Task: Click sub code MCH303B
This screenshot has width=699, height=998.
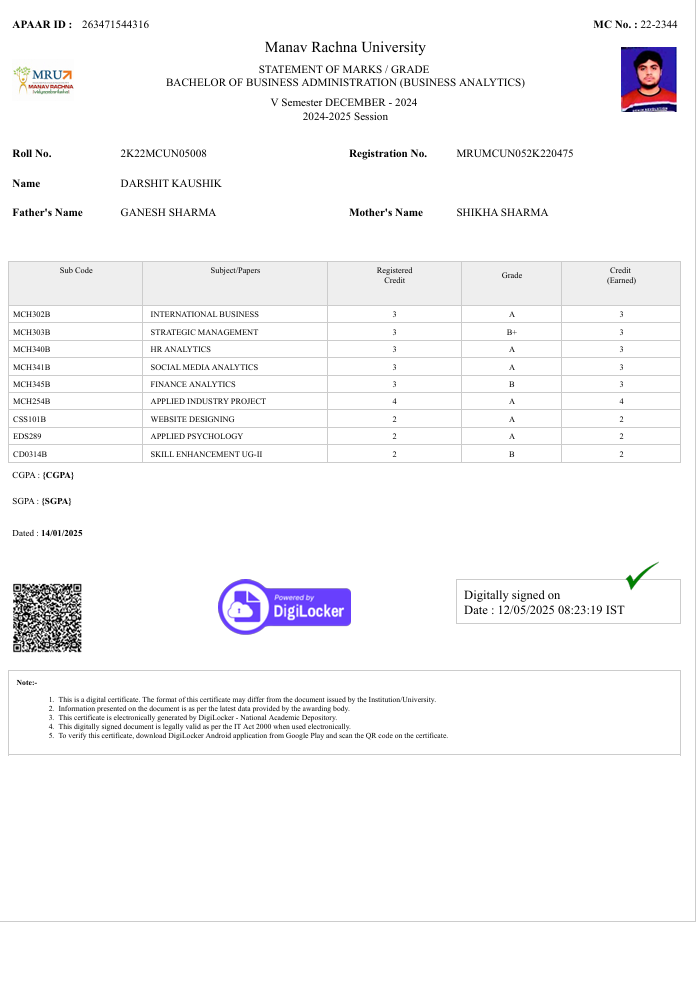Action: [32, 332]
